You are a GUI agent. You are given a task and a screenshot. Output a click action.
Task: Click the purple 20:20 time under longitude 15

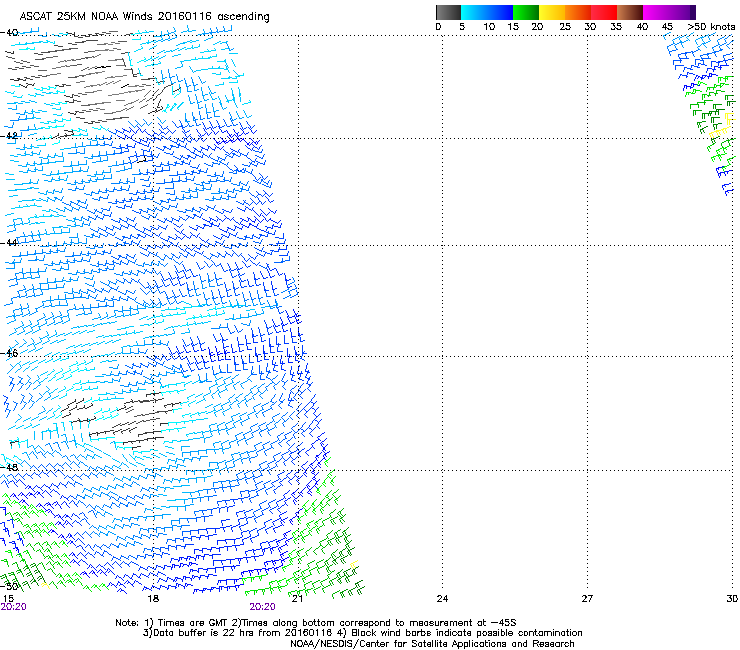coord(14,607)
